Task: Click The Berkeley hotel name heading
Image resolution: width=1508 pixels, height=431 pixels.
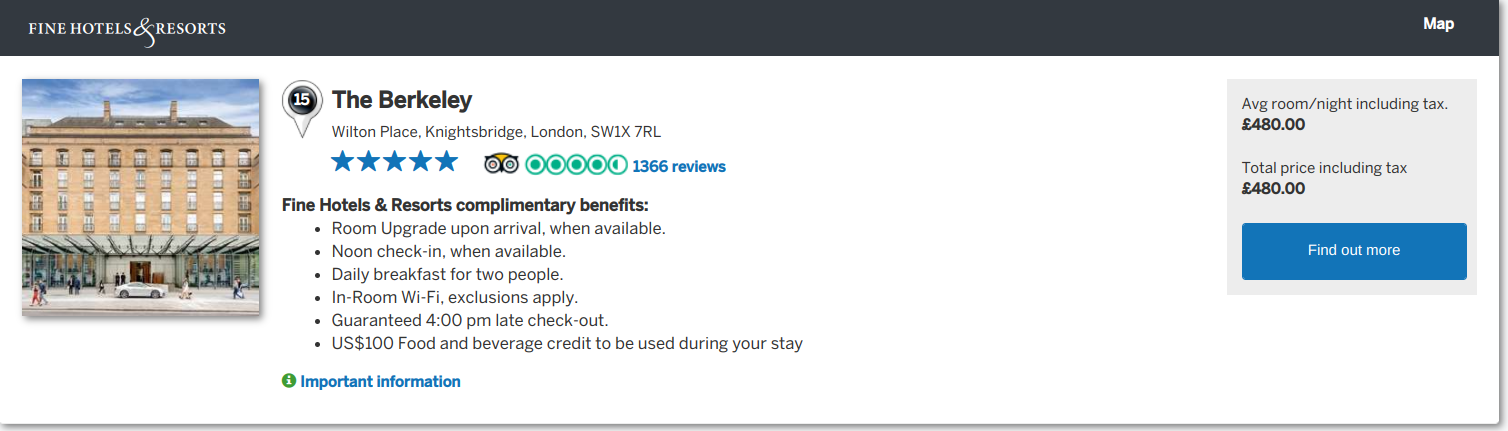Action: (402, 100)
